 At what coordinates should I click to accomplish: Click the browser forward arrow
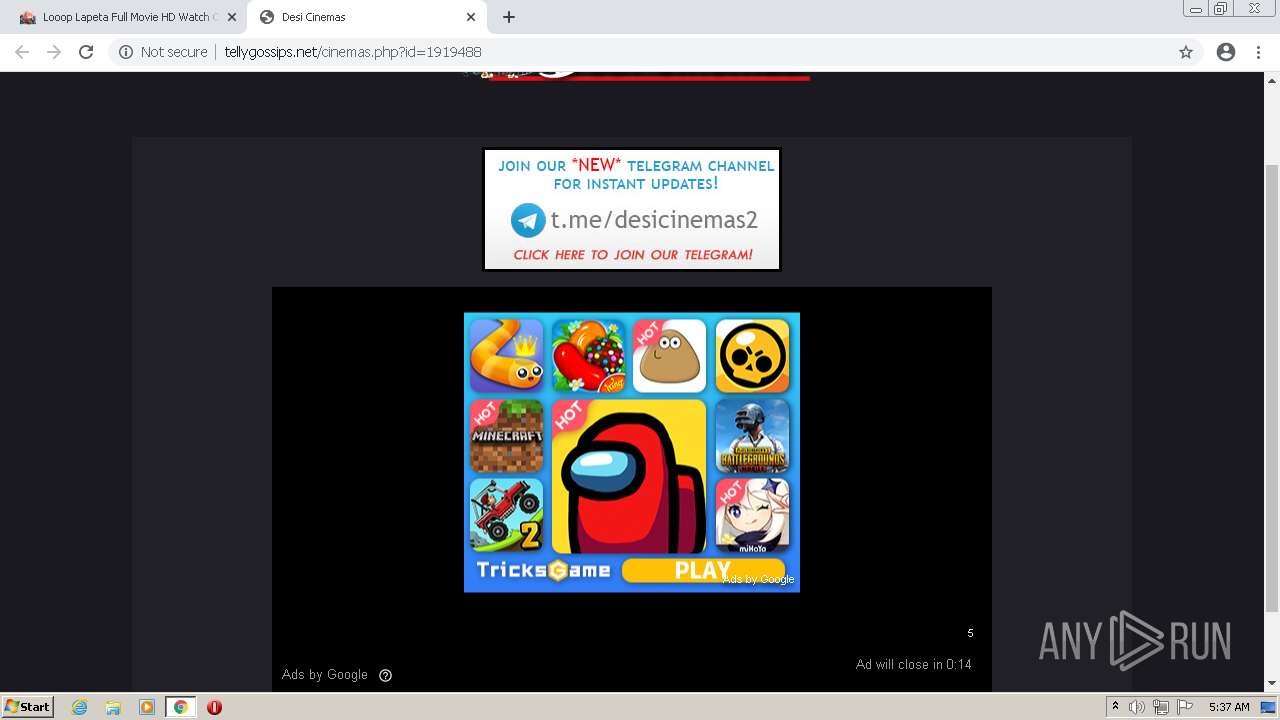click(x=54, y=52)
